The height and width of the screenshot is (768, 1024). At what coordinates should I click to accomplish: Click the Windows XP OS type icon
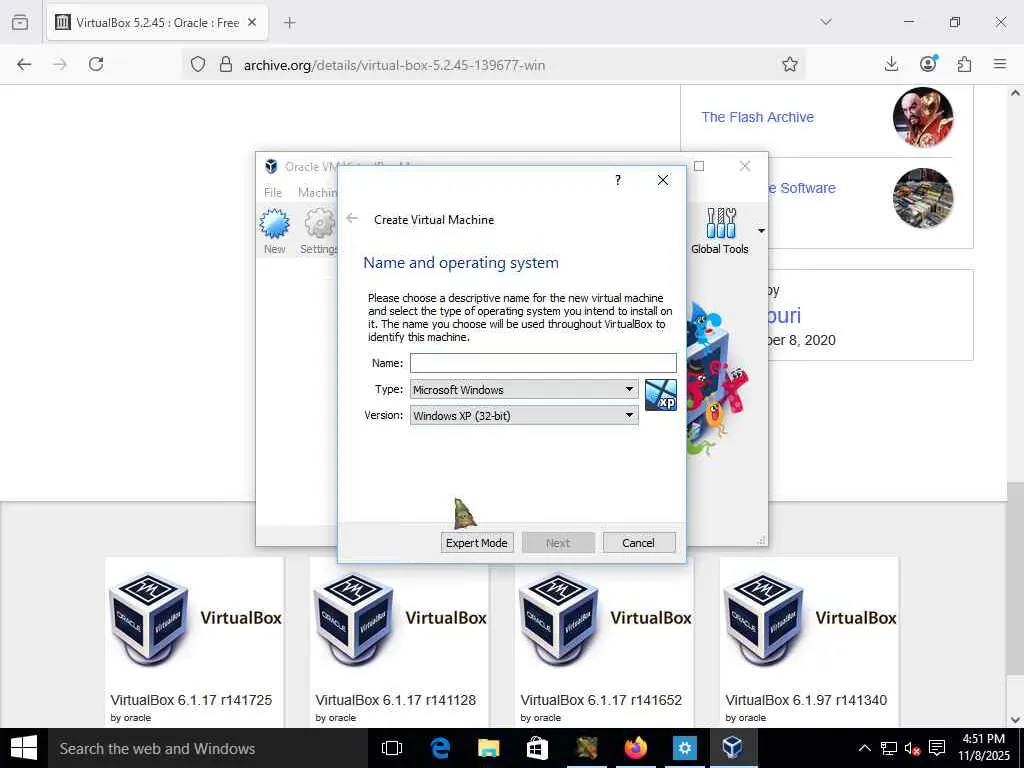pos(661,395)
